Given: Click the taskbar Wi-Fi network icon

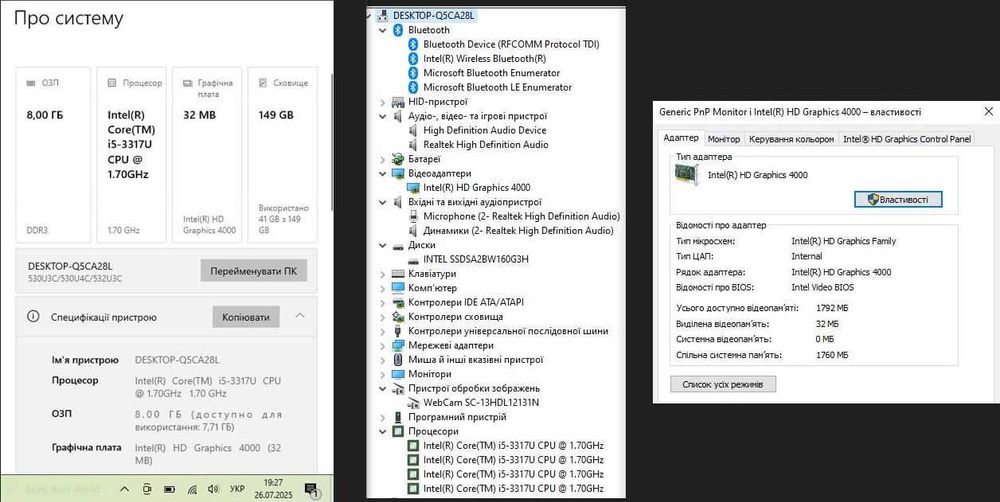Looking at the screenshot, I should 192,489.
